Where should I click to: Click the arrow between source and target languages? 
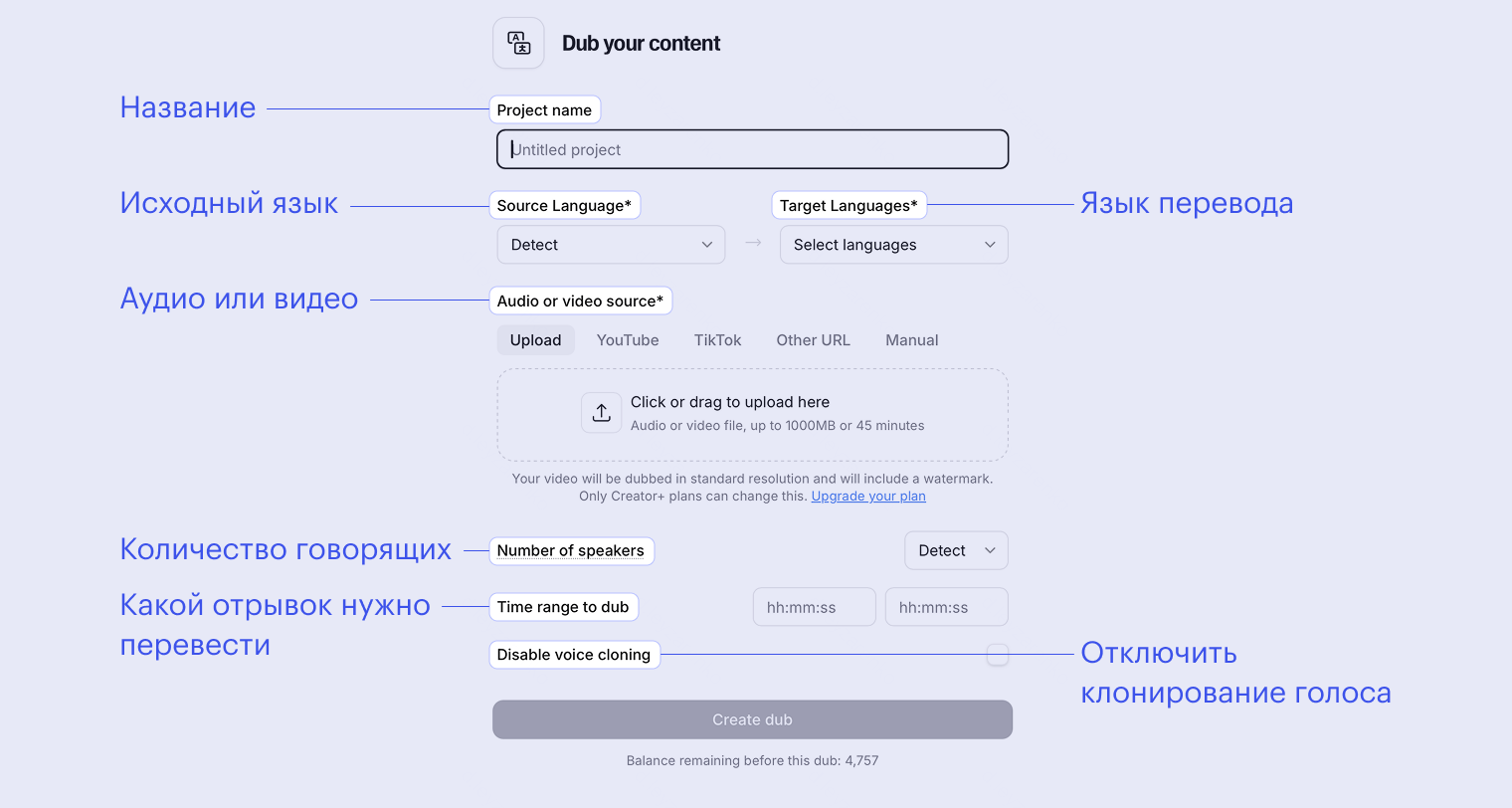[752, 244]
